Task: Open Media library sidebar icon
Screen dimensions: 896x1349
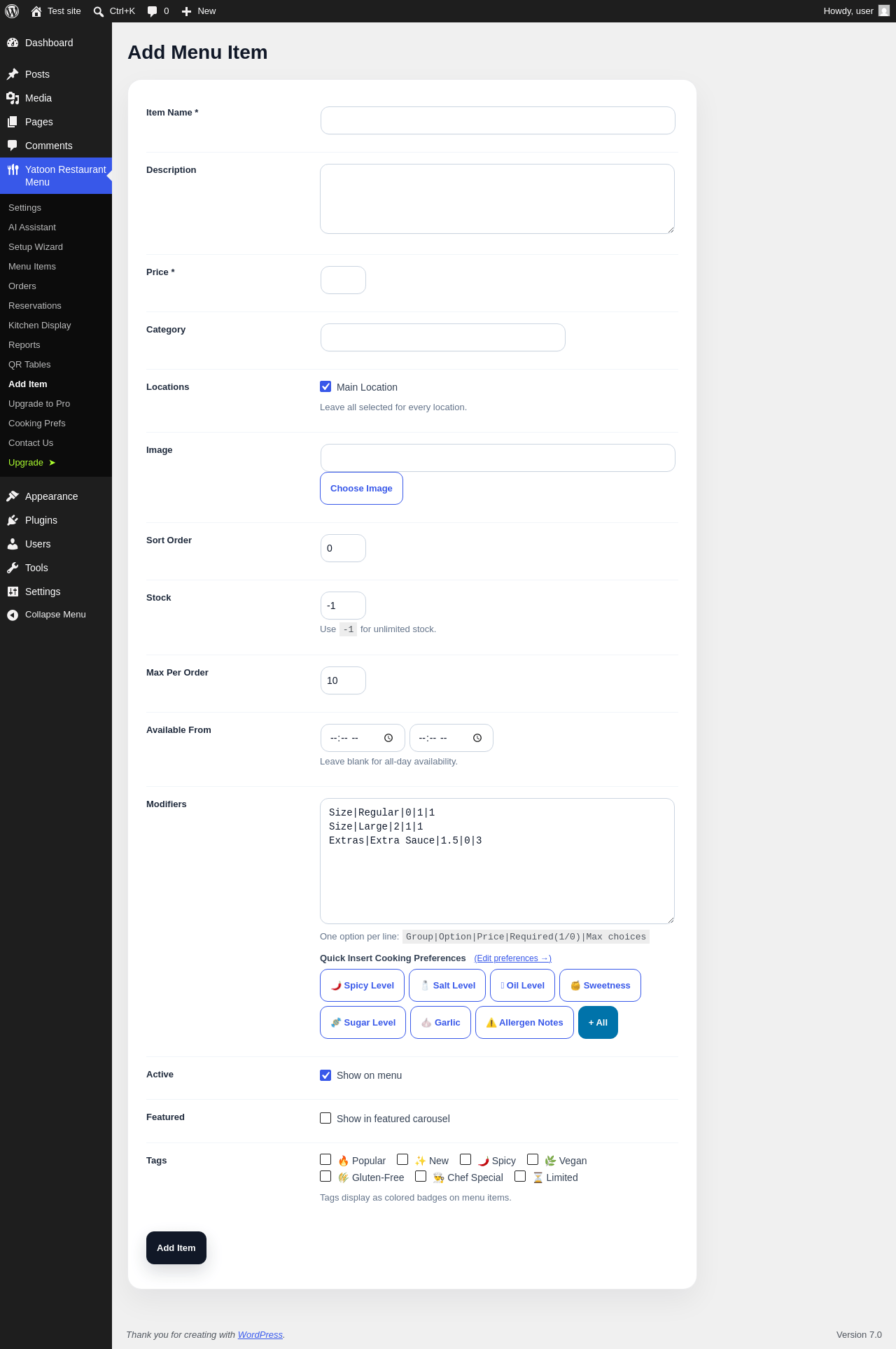Action: coord(13,98)
